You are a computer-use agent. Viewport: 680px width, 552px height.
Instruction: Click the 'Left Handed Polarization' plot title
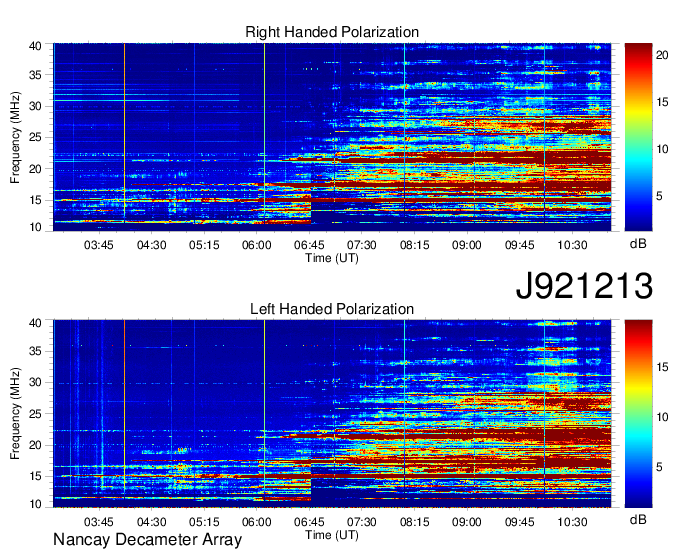[332, 309]
